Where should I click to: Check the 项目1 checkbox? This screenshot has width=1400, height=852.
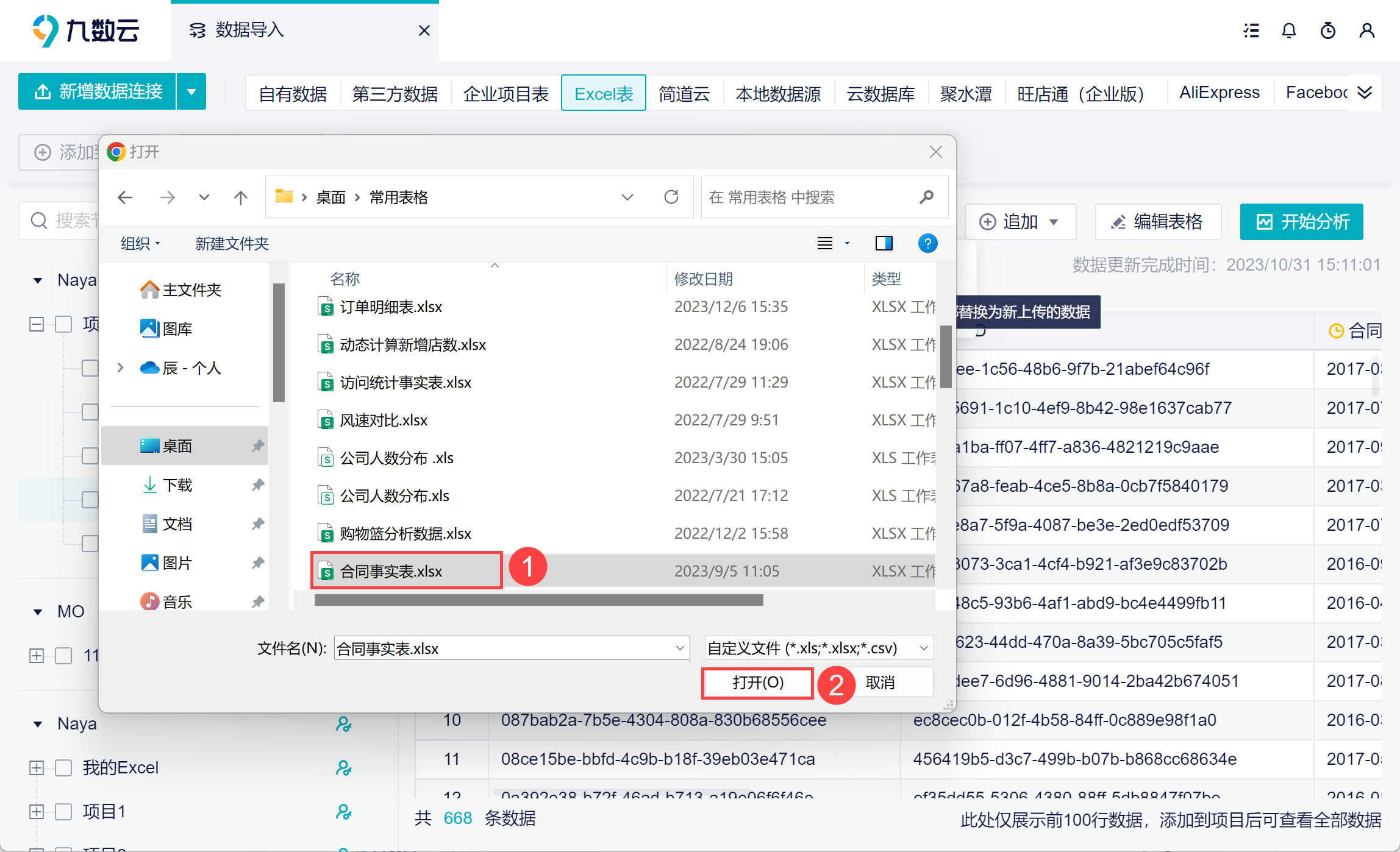63,811
